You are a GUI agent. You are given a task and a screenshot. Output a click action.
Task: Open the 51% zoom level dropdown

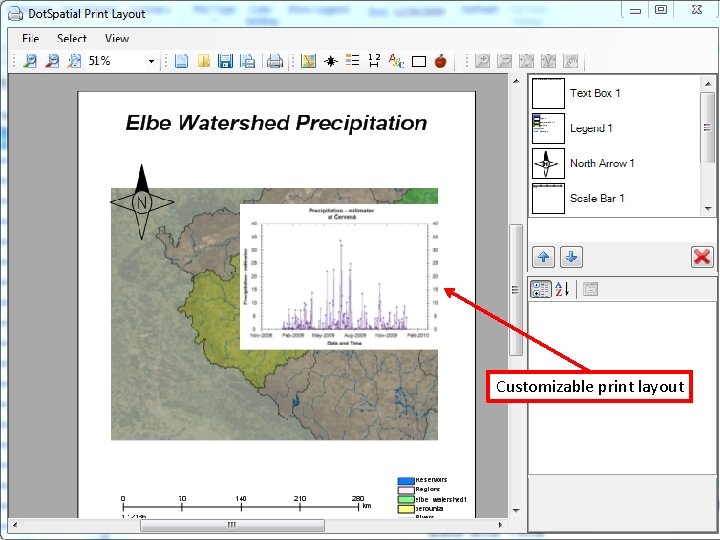click(x=151, y=61)
